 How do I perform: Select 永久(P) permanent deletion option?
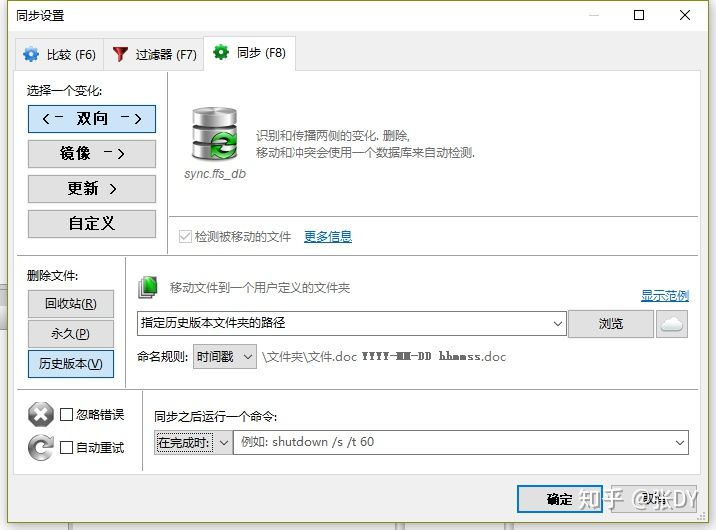tap(71, 334)
